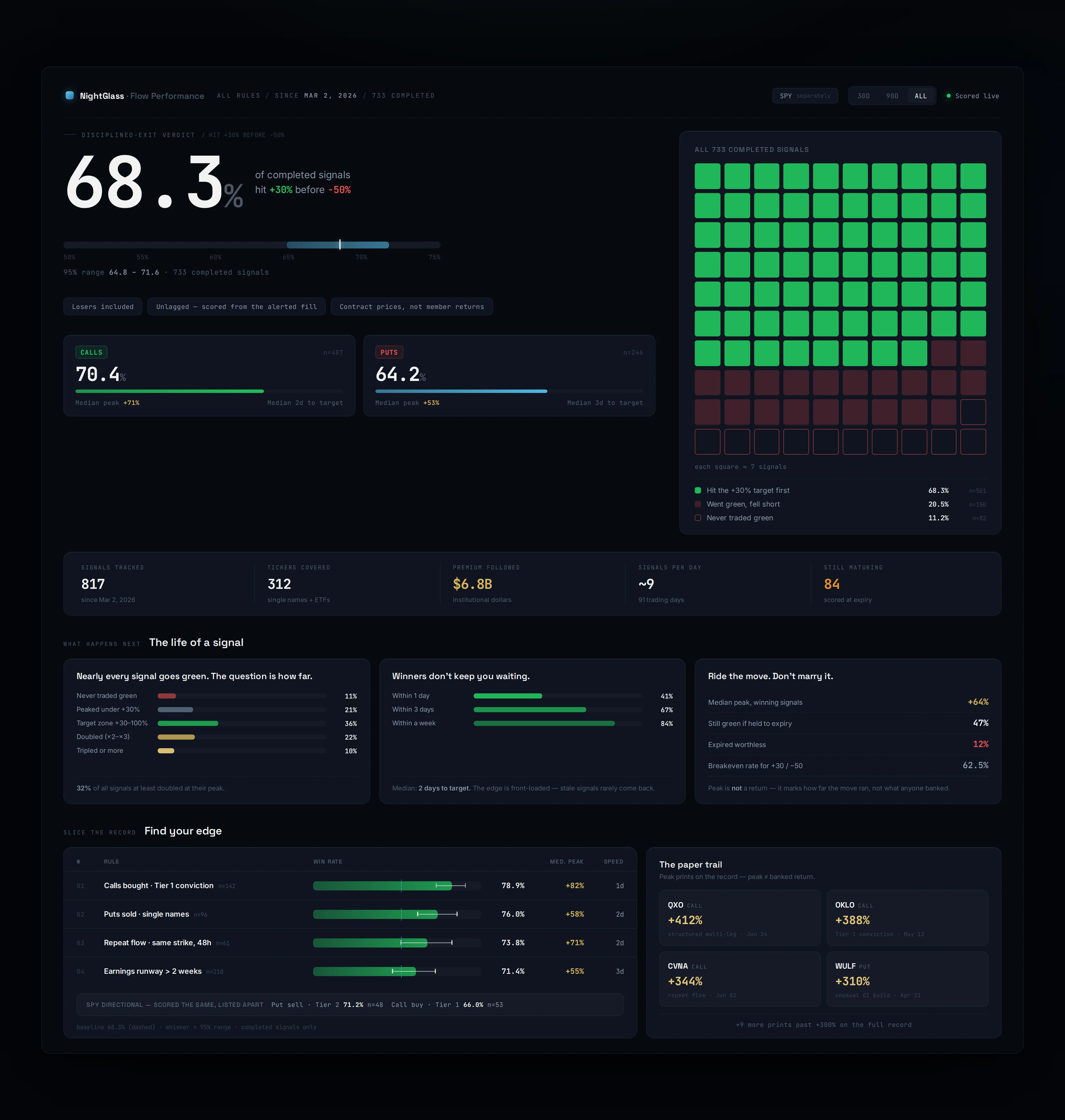Click the Losers included chip
This screenshot has height=1120, width=1065.
point(103,306)
